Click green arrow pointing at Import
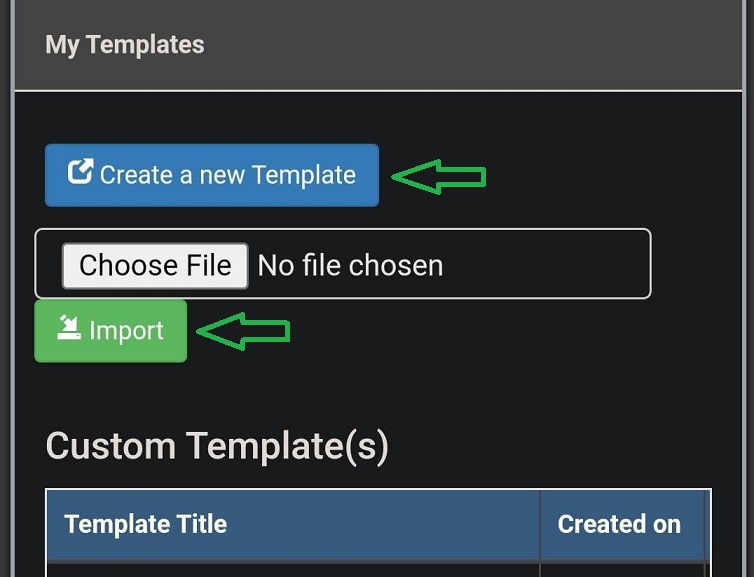 (243, 331)
